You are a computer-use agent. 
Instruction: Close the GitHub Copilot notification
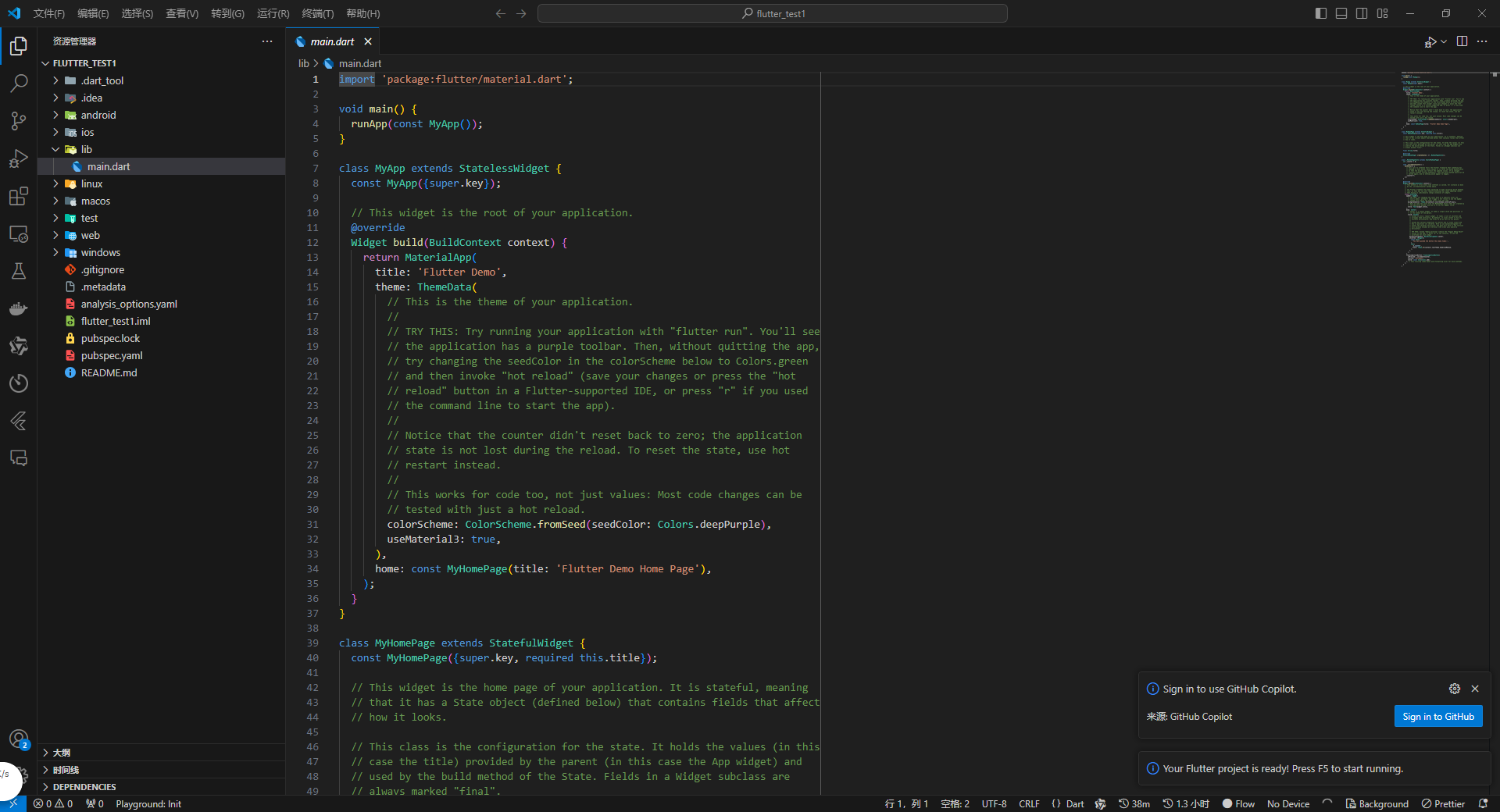(x=1475, y=689)
